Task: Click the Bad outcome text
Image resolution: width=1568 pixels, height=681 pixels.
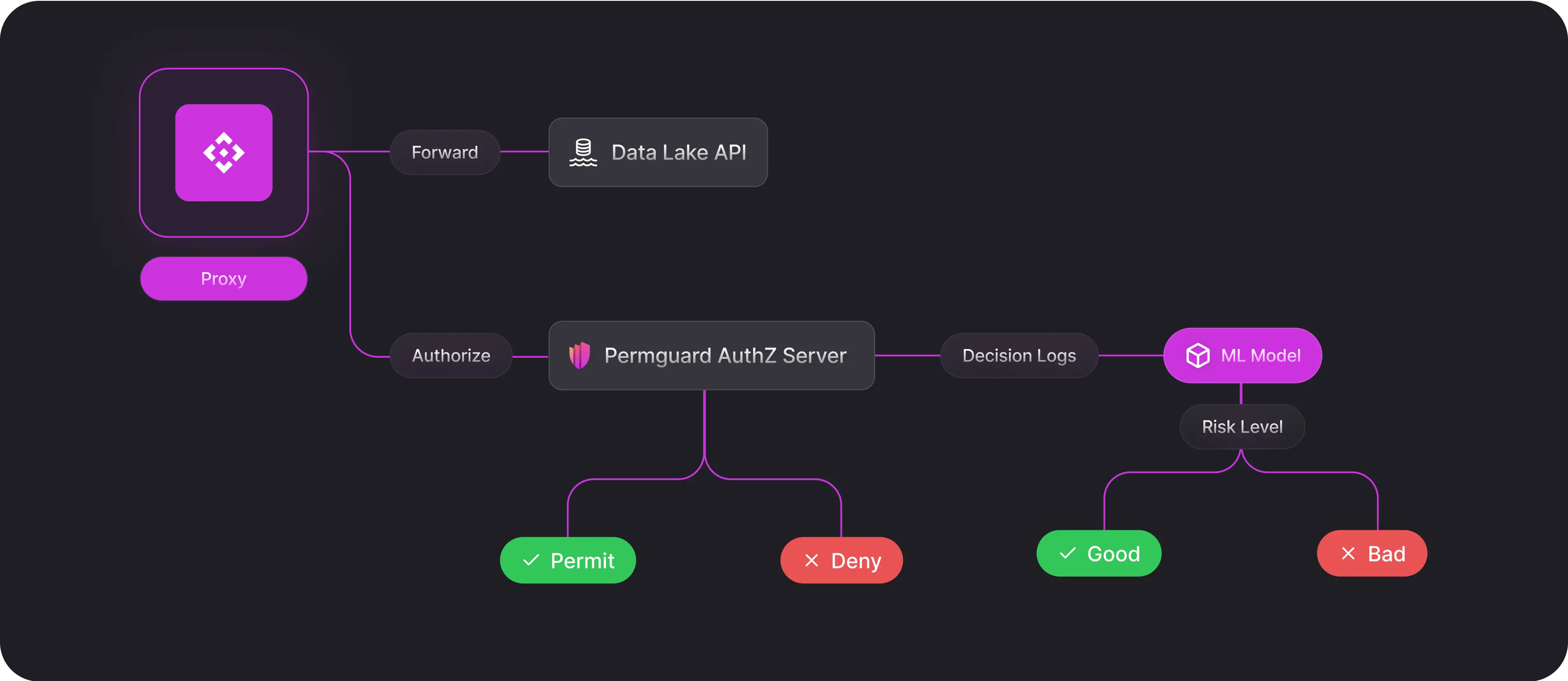Action: point(1386,554)
